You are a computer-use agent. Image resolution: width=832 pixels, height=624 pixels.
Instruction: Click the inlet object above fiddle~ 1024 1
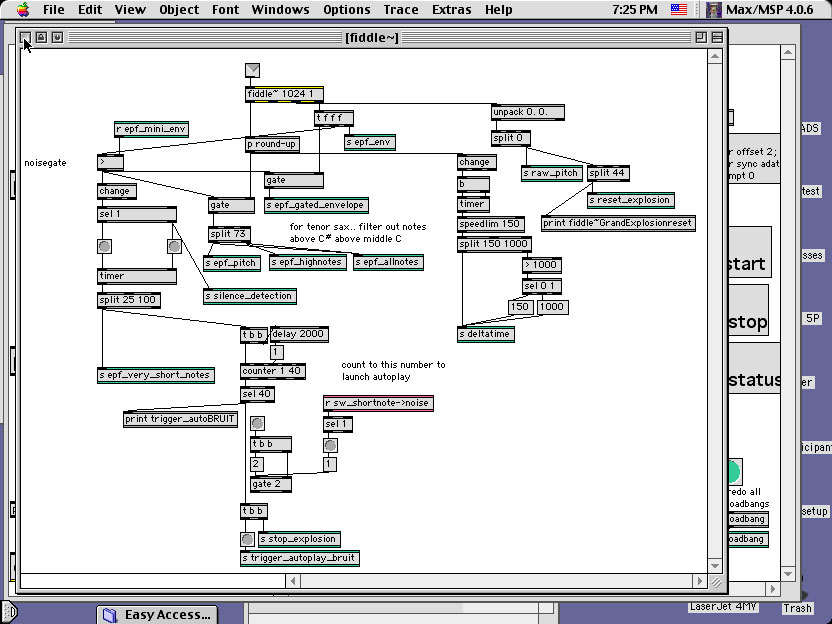(x=252, y=70)
